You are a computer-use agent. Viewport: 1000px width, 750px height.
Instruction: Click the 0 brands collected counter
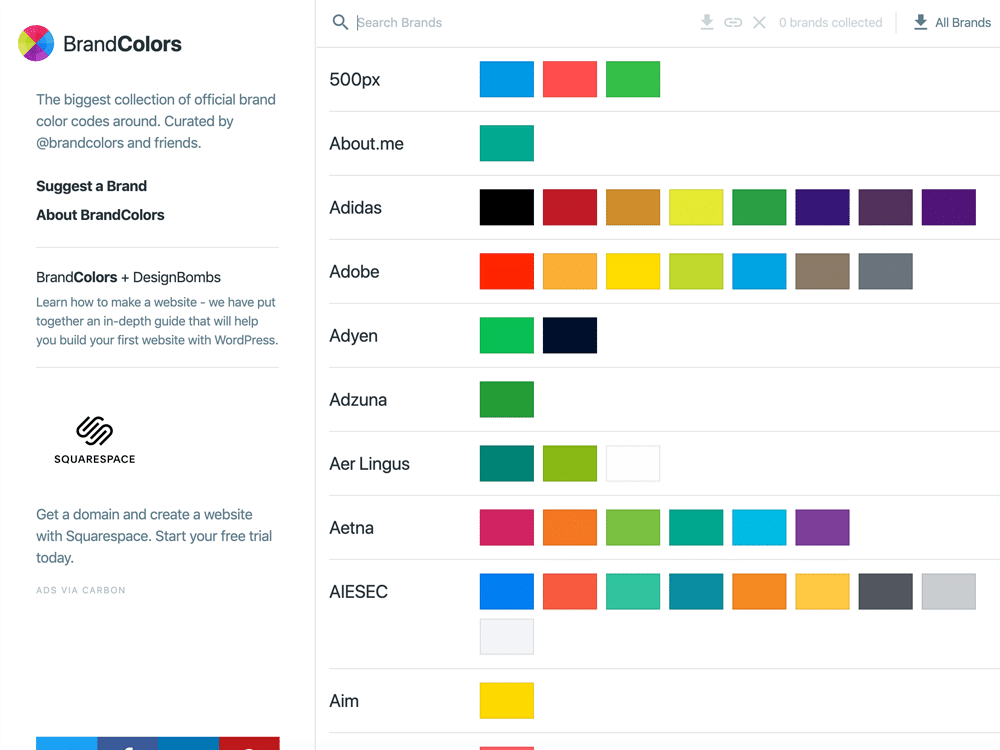pos(830,23)
